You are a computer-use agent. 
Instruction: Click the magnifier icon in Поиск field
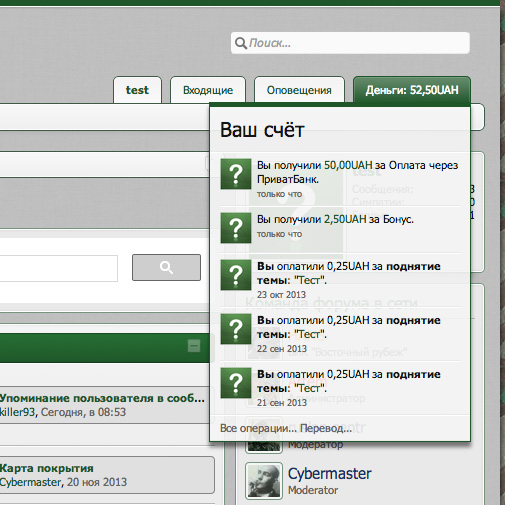click(x=240, y=43)
